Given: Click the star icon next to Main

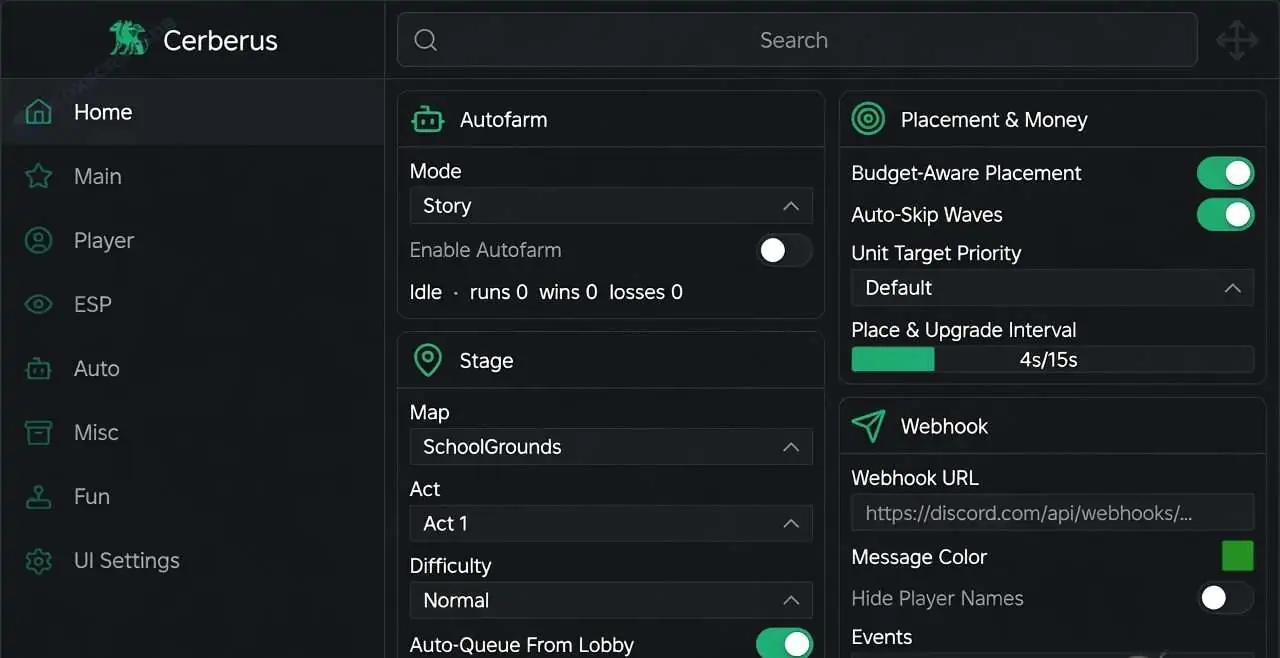Looking at the screenshot, I should [x=38, y=176].
